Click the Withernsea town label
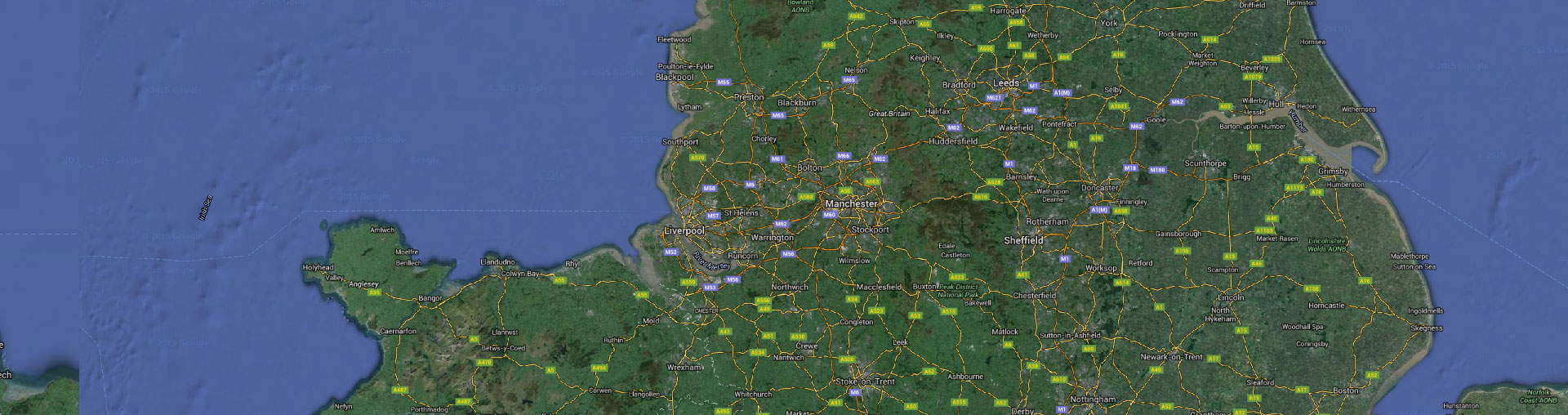1568x415 pixels. pyautogui.click(x=1358, y=109)
